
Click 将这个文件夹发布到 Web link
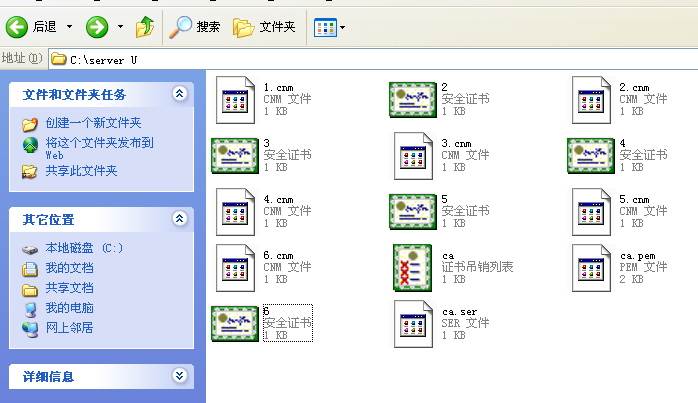tap(100, 148)
